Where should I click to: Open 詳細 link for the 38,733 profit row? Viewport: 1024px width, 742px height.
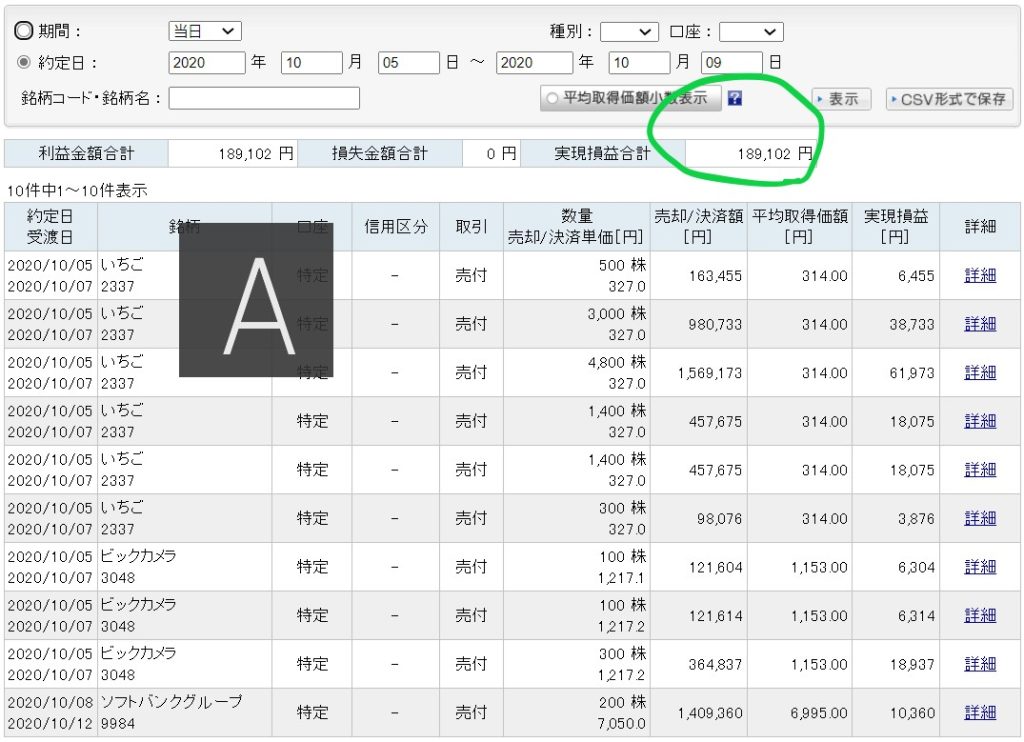[980, 324]
